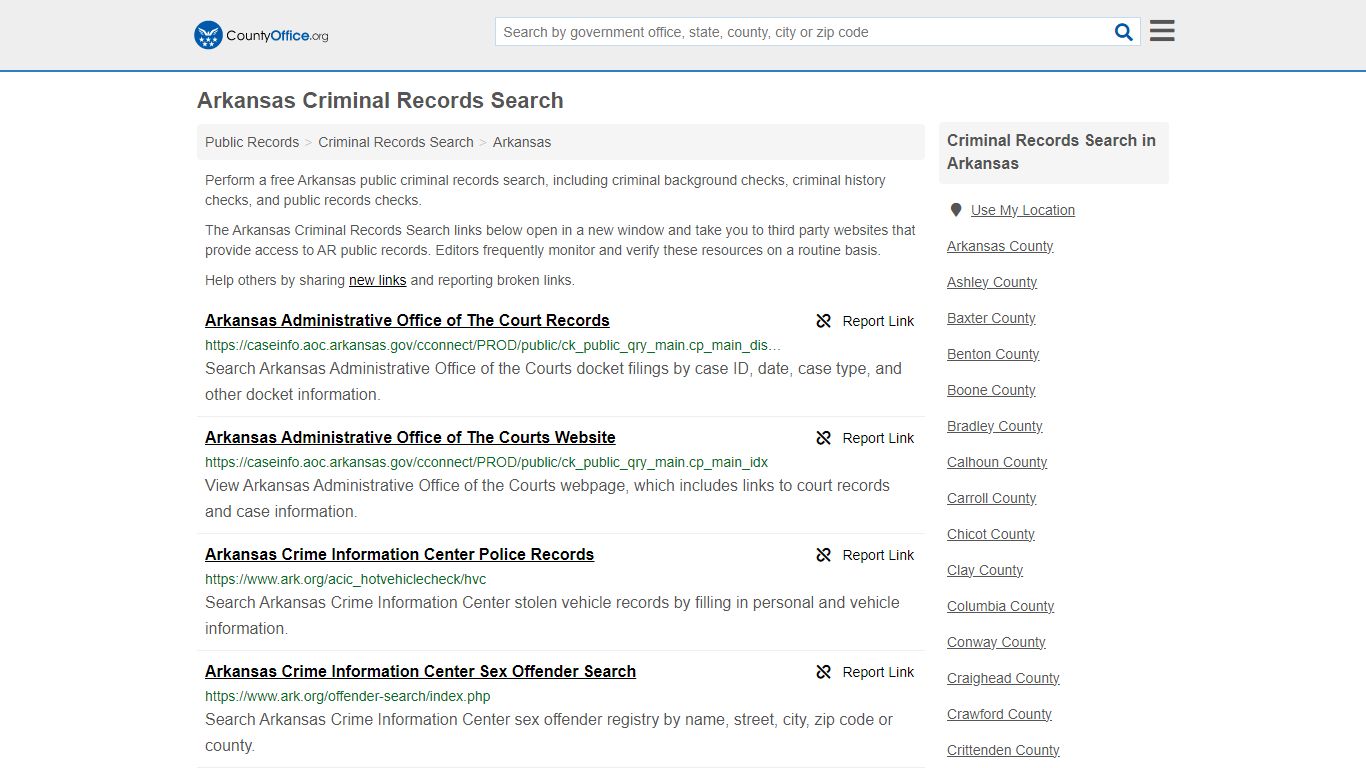The height and width of the screenshot is (768, 1366).
Task: Click Criminal Records Search in Arkansas sidebar heading
Action: 1051,152
